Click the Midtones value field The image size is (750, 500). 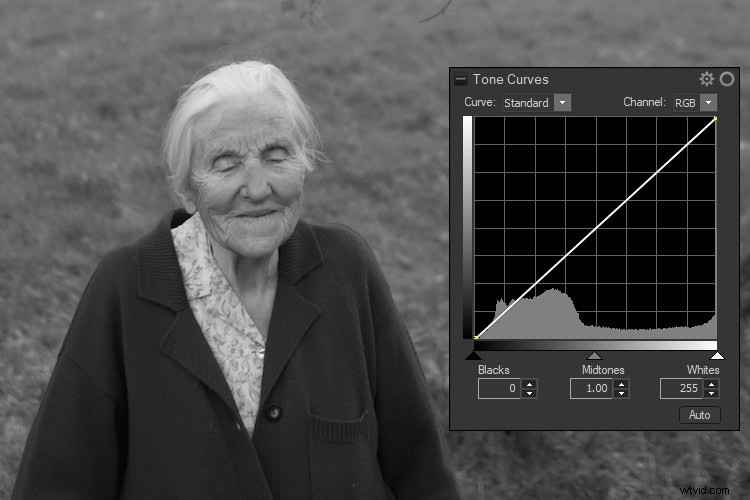click(591, 389)
